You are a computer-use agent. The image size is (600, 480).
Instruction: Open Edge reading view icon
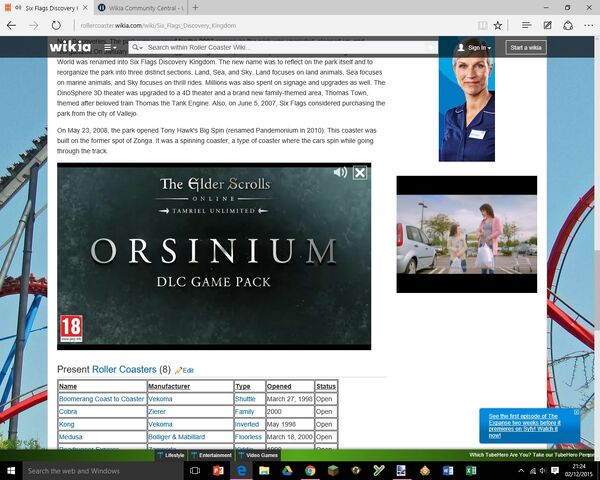click(483, 26)
